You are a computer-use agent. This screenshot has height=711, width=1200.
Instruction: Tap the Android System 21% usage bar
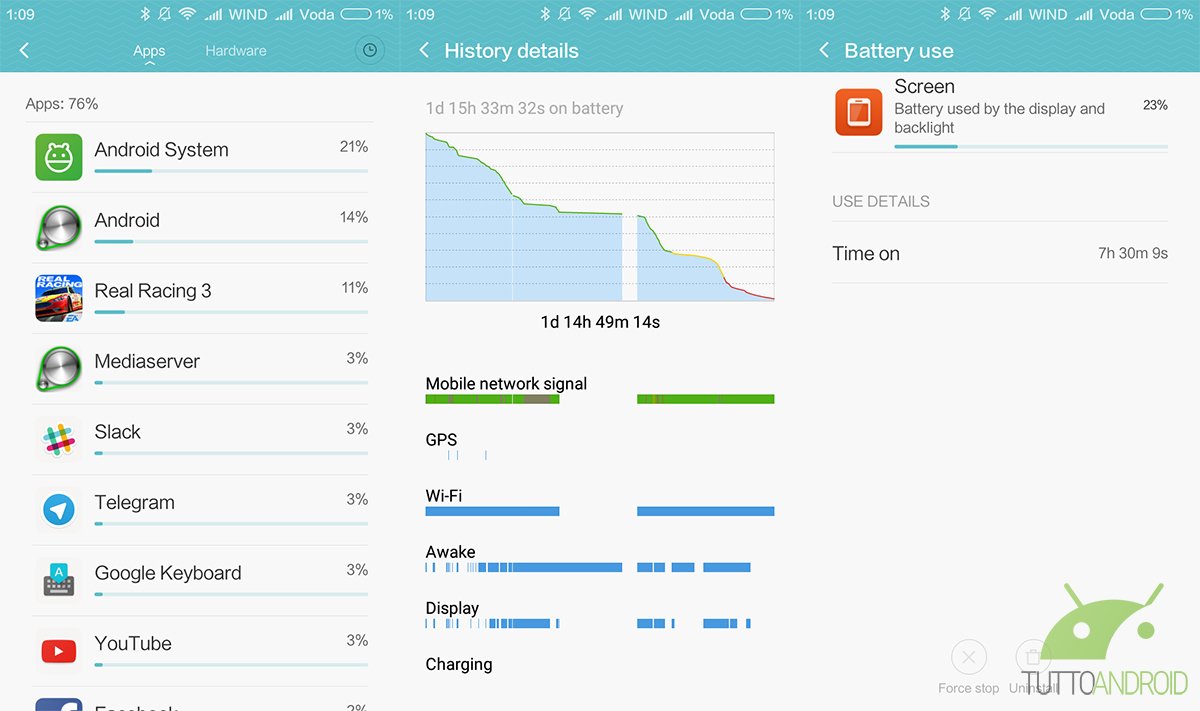click(231, 171)
